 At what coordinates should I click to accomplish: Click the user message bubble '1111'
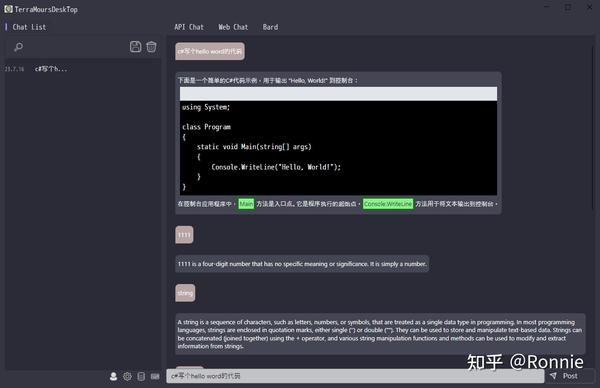coord(184,235)
